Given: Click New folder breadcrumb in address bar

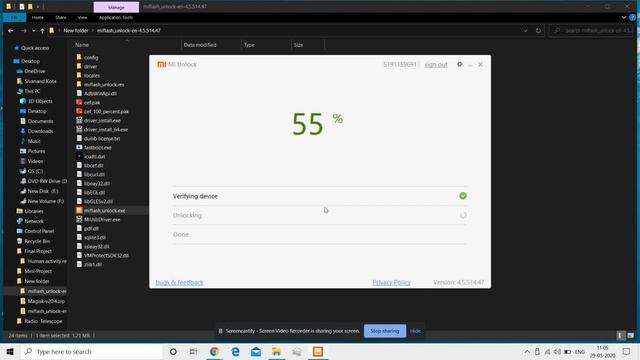Looking at the screenshot, I should [76, 31].
